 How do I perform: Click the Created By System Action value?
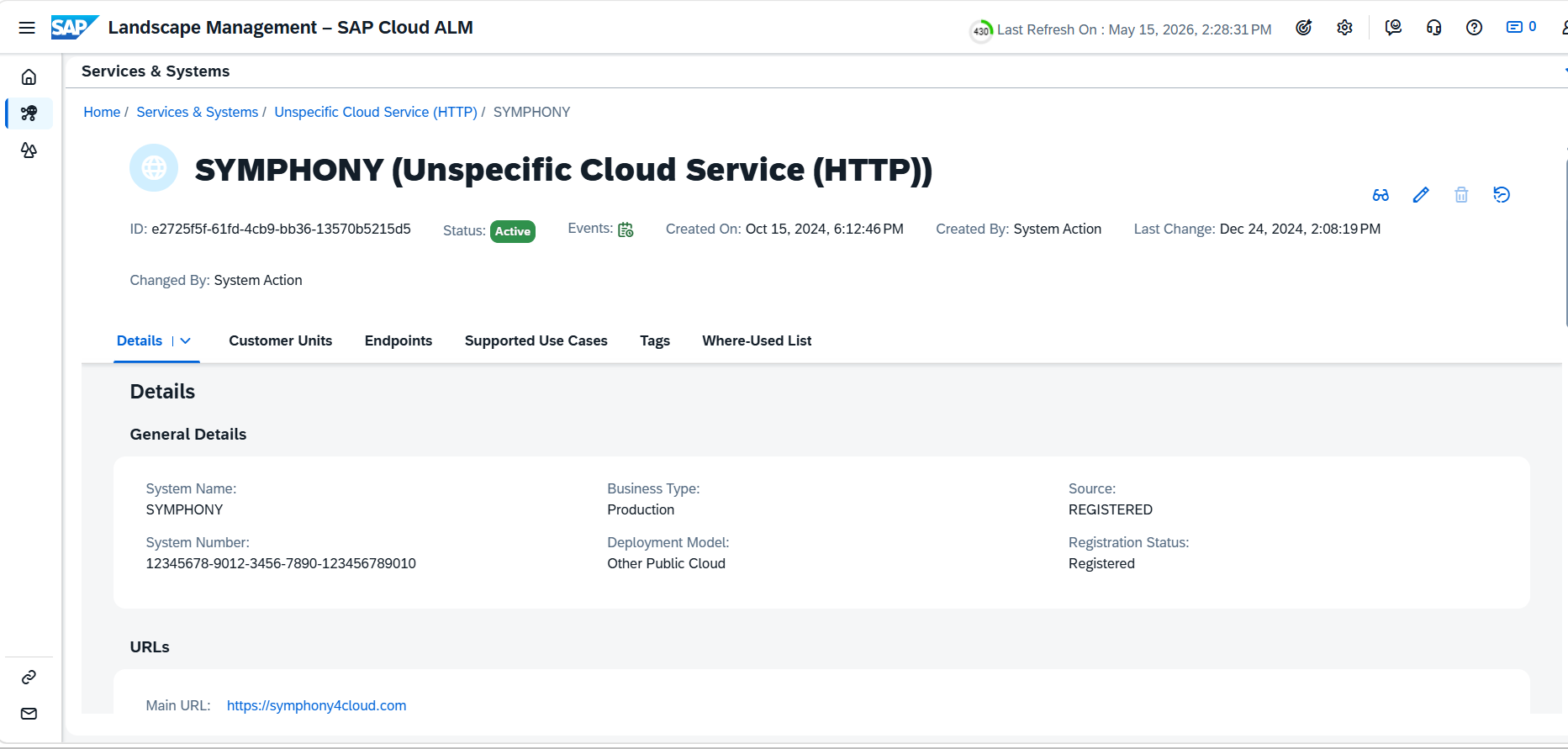(x=1058, y=229)
